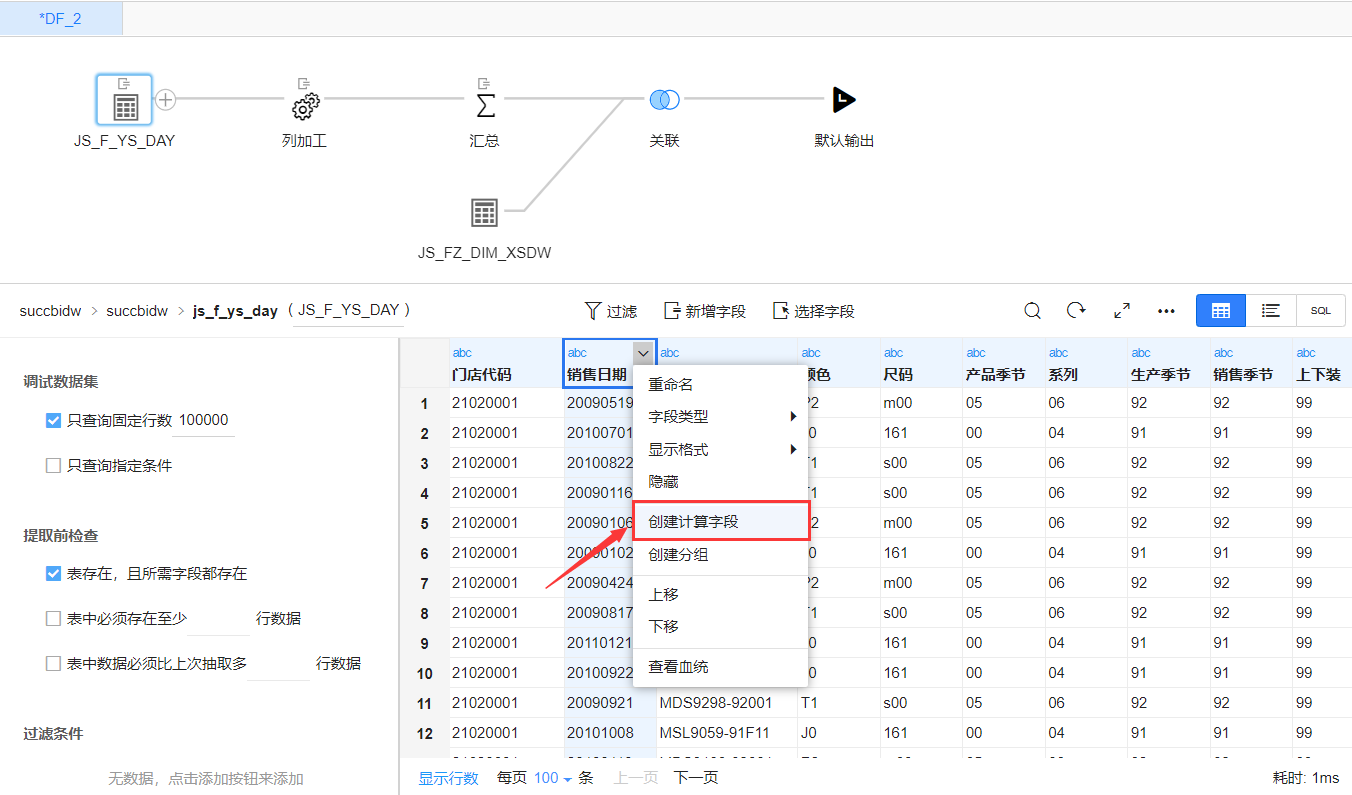Click the 尺码 column header

pos(921,364)
